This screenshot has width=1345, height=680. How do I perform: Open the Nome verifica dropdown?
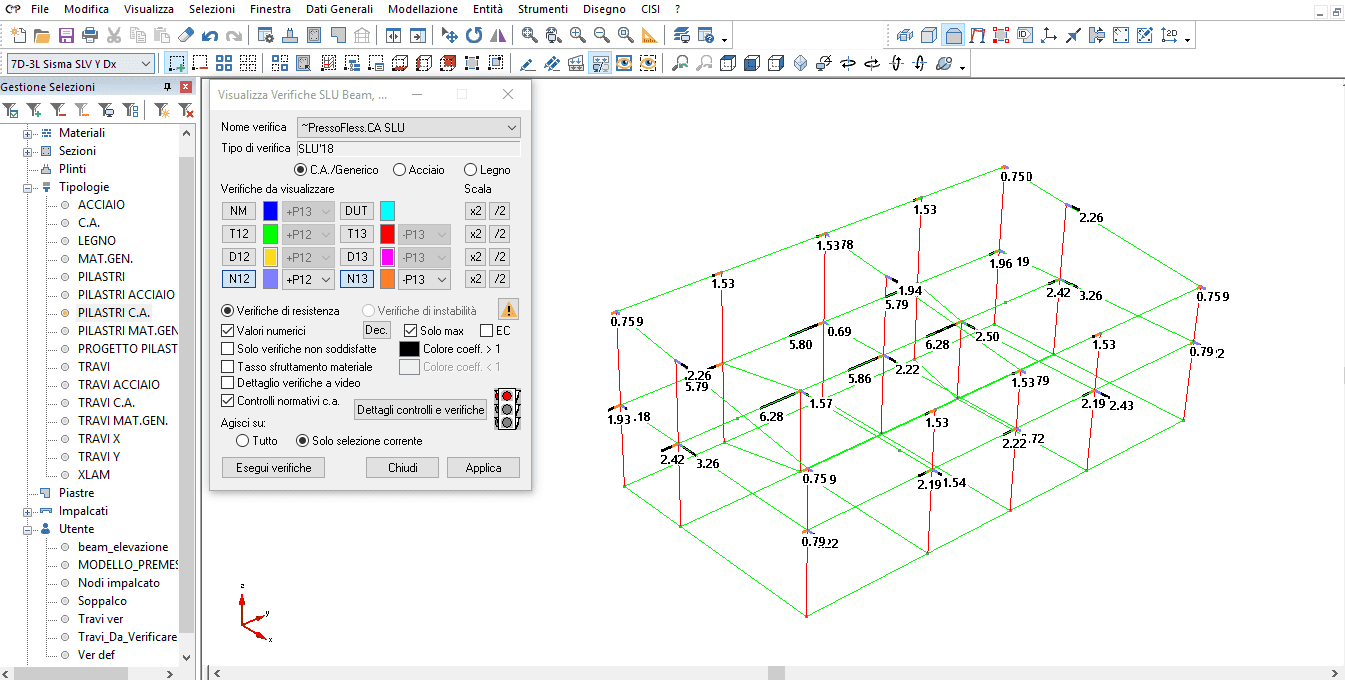(511, 128)
